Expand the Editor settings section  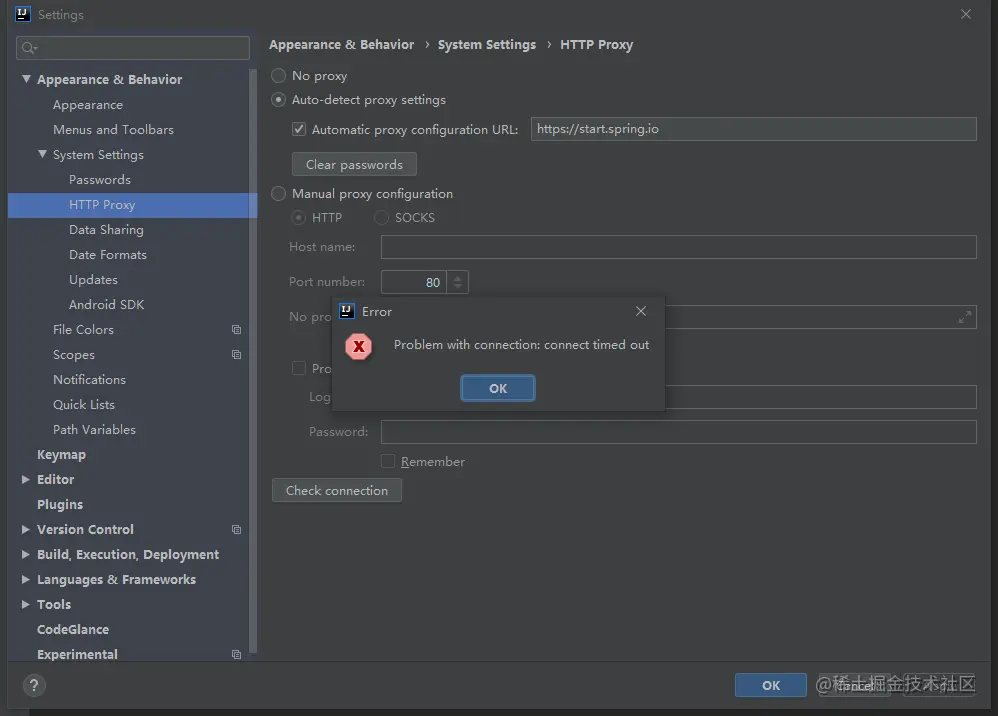coord(26,480)
